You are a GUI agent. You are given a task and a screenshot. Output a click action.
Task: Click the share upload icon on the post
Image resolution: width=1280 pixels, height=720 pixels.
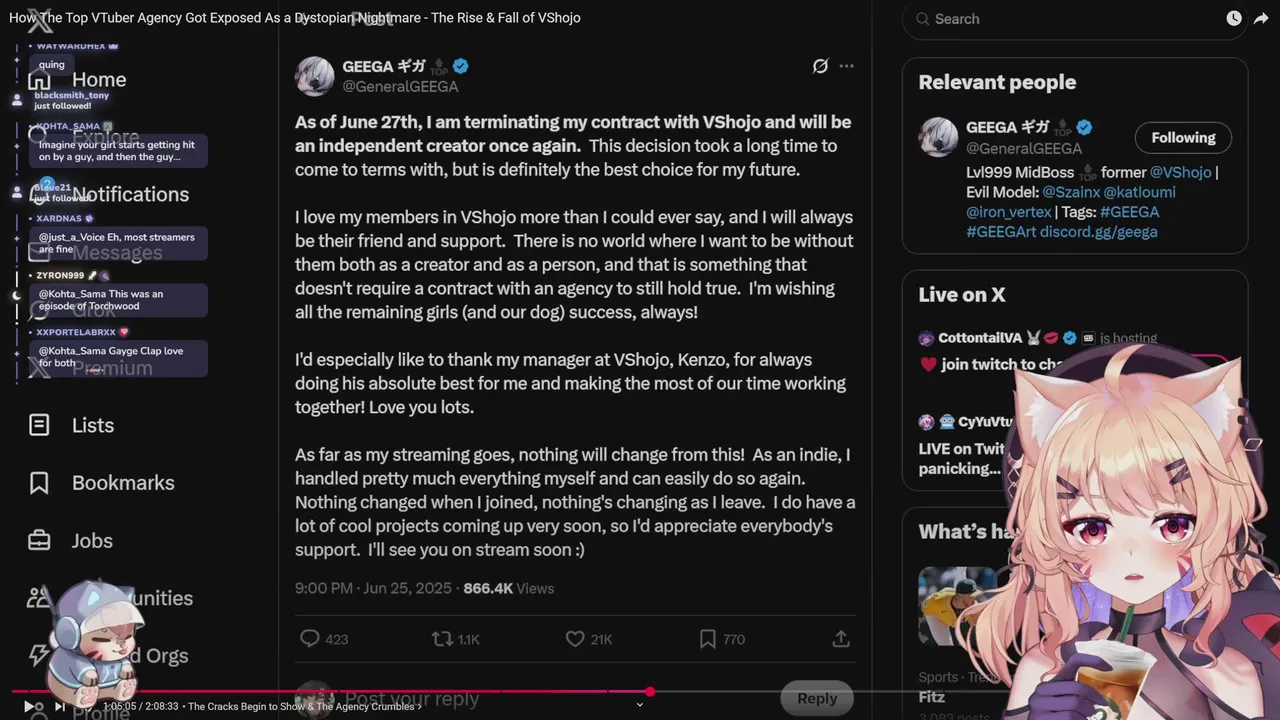(841, 639)
